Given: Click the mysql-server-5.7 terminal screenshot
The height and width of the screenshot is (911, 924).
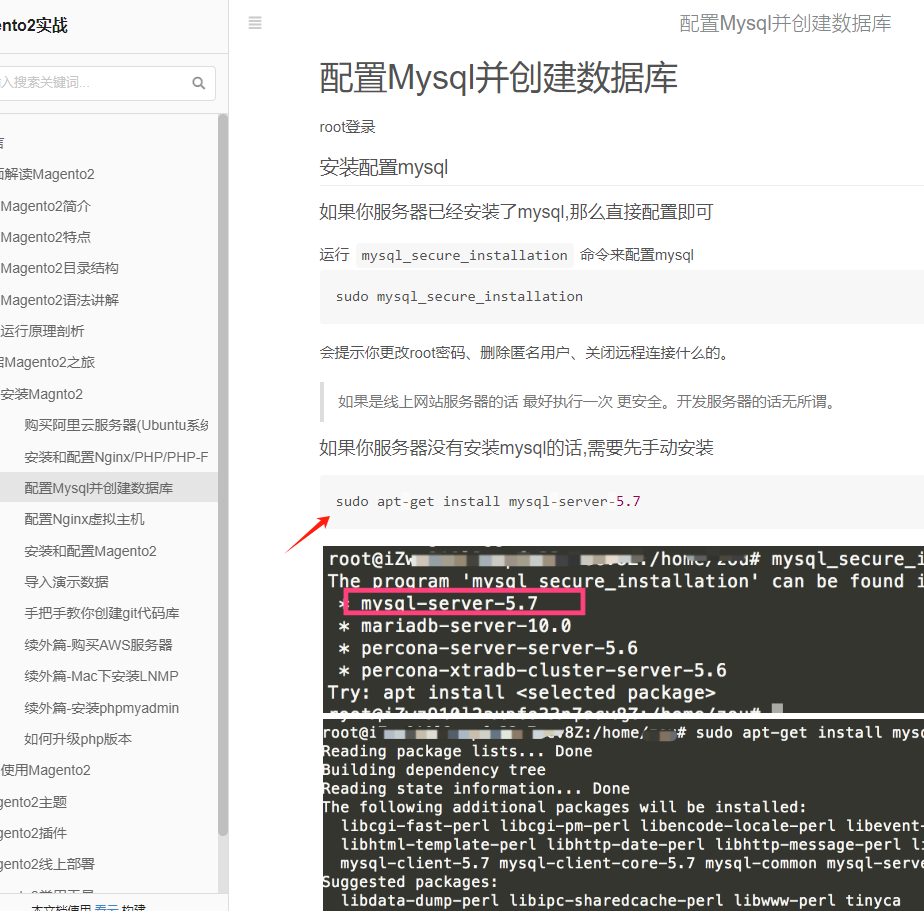Looking at the screenshot, I should (x=622, y=630).
